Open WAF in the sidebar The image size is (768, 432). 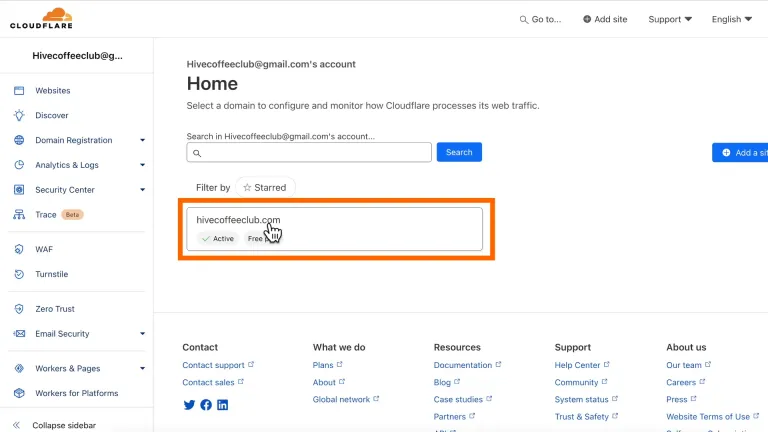tap(44, 249)
